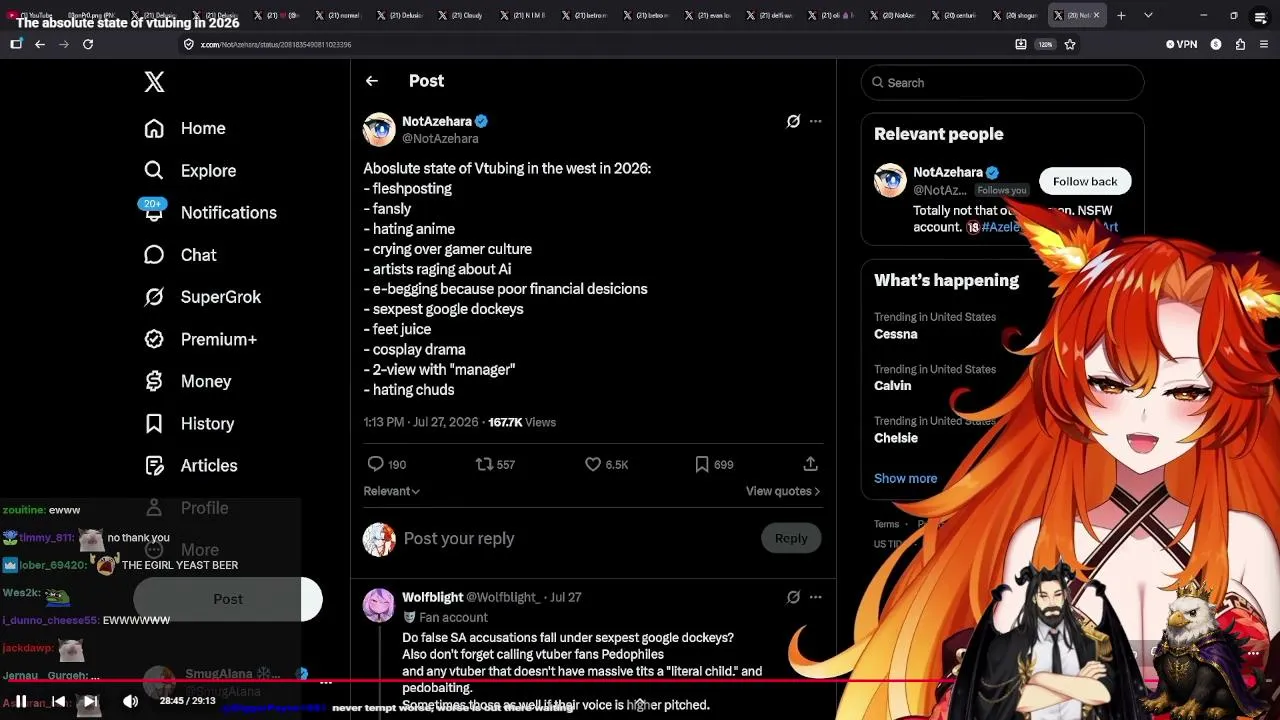
Task: Click the Grok icon on NotAzehara's post
Action: coord(793,121)
